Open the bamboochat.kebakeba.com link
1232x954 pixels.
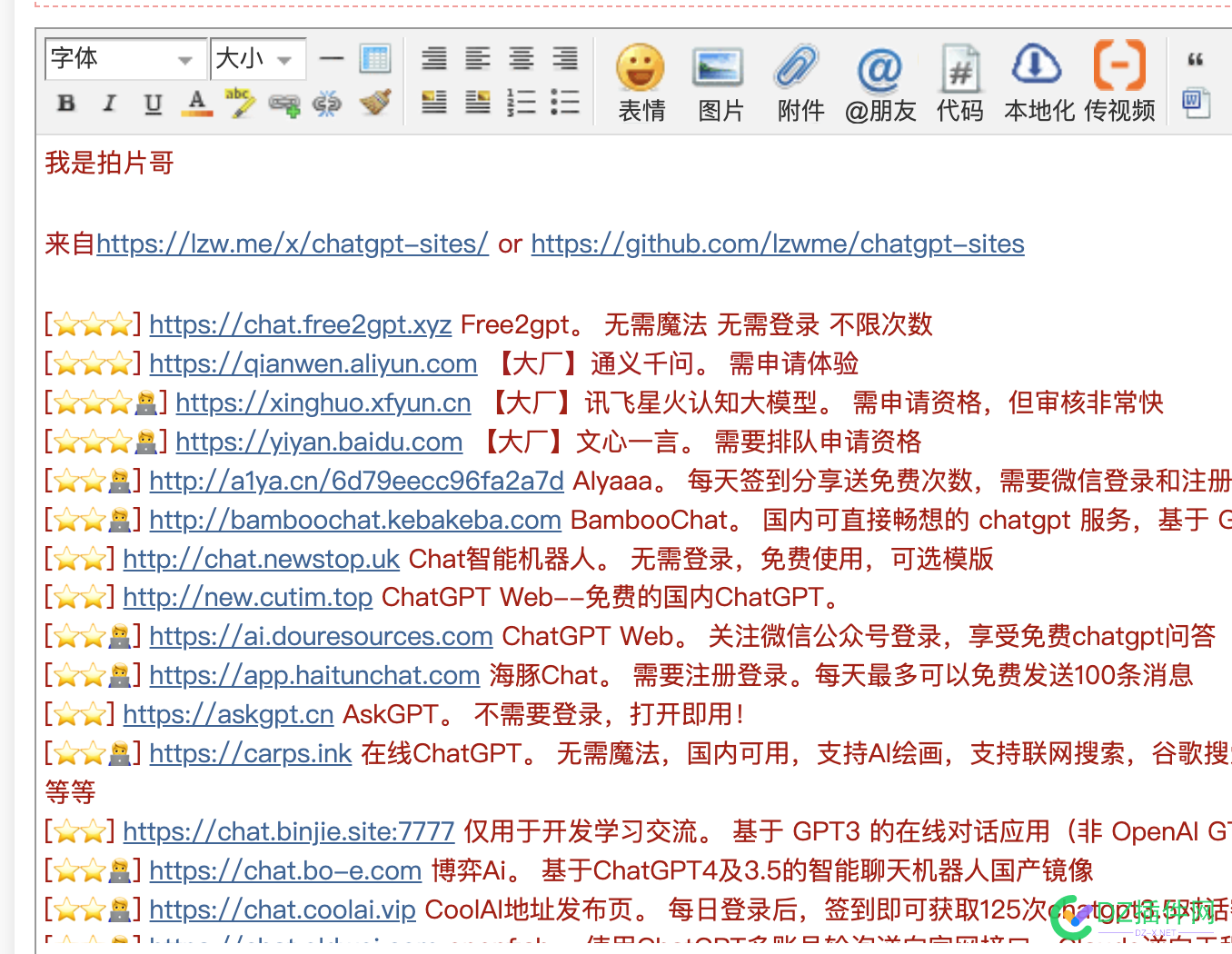tap(355, 520)
